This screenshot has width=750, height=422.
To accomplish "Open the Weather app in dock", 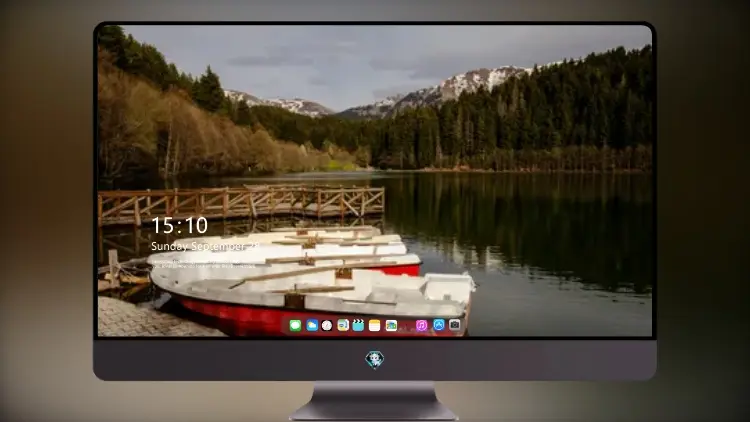I will tap(311, 325).
